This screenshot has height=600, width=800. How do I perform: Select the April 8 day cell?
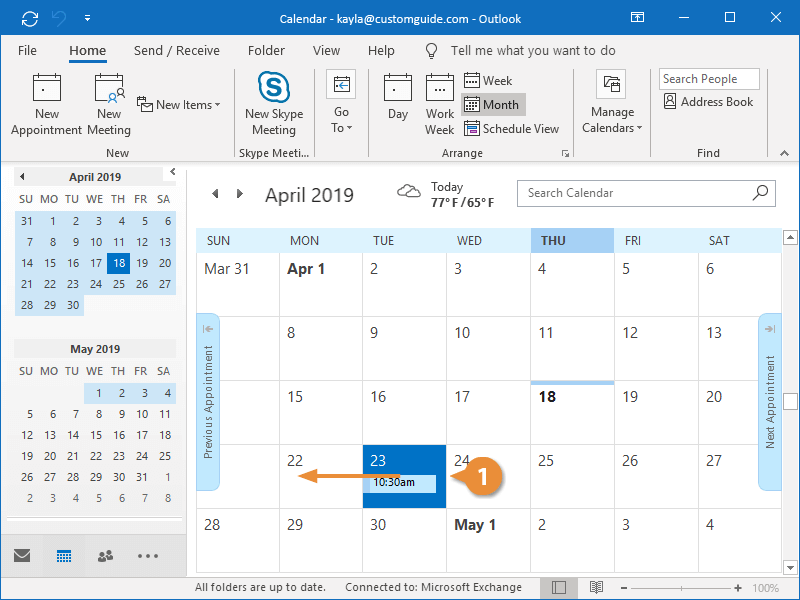321,348
